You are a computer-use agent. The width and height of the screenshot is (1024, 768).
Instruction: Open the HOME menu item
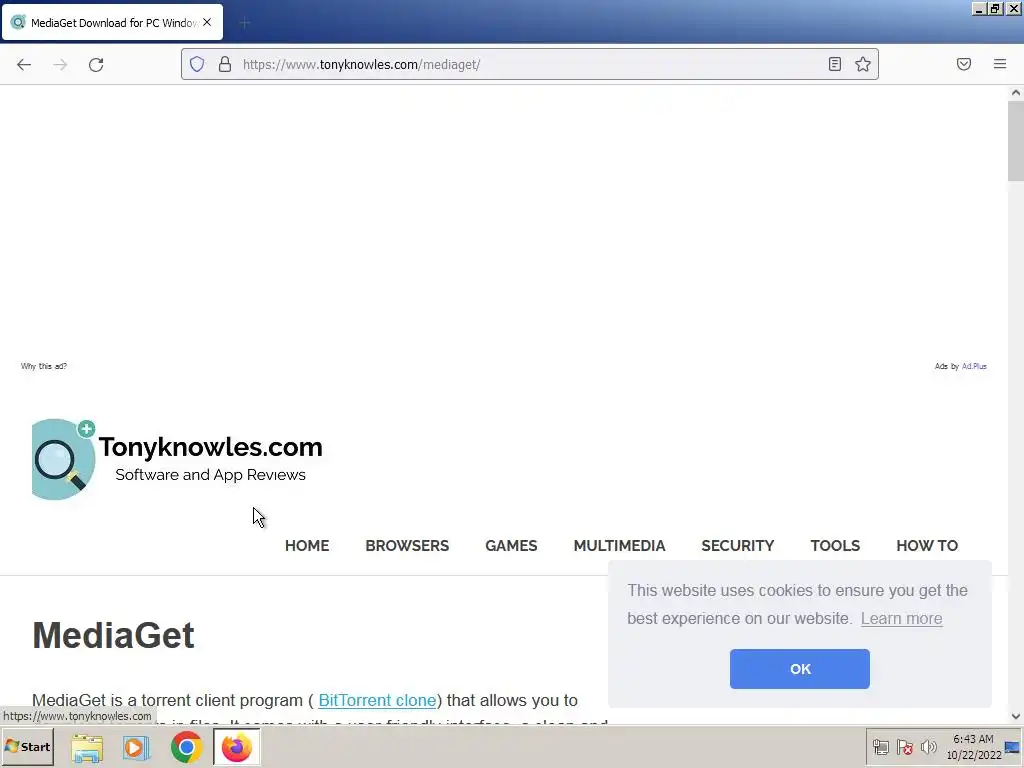[307, 546]
